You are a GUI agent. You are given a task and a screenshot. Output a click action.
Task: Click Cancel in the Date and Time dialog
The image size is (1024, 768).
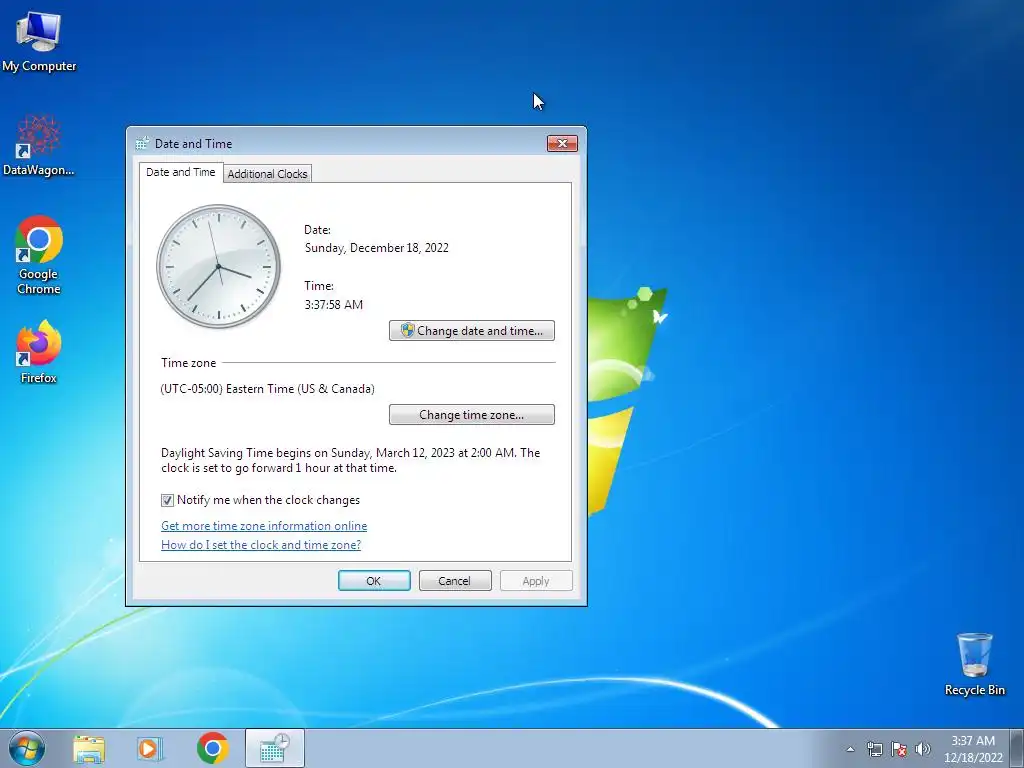point(455,581)
